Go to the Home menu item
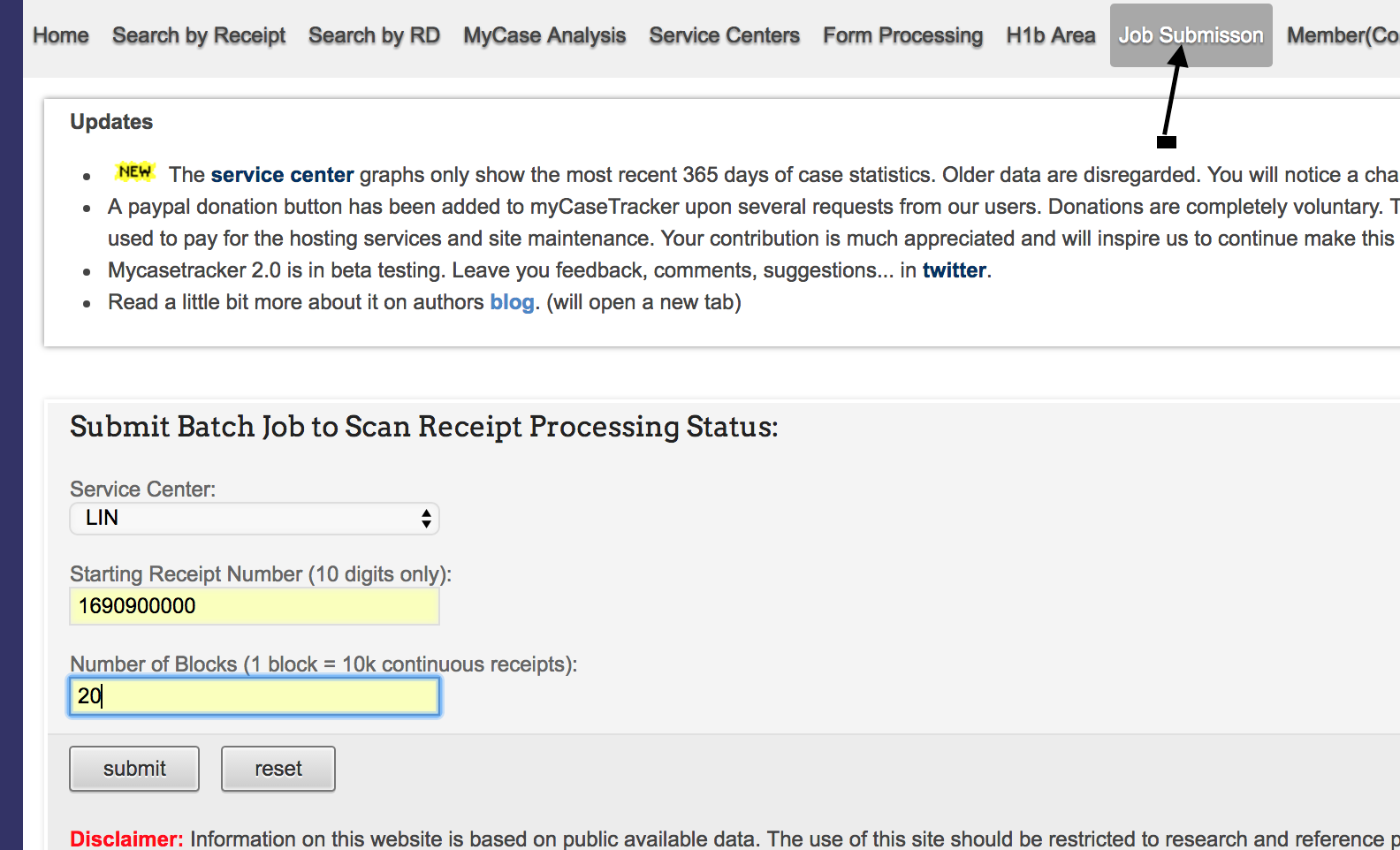 (x=61, y=35)
